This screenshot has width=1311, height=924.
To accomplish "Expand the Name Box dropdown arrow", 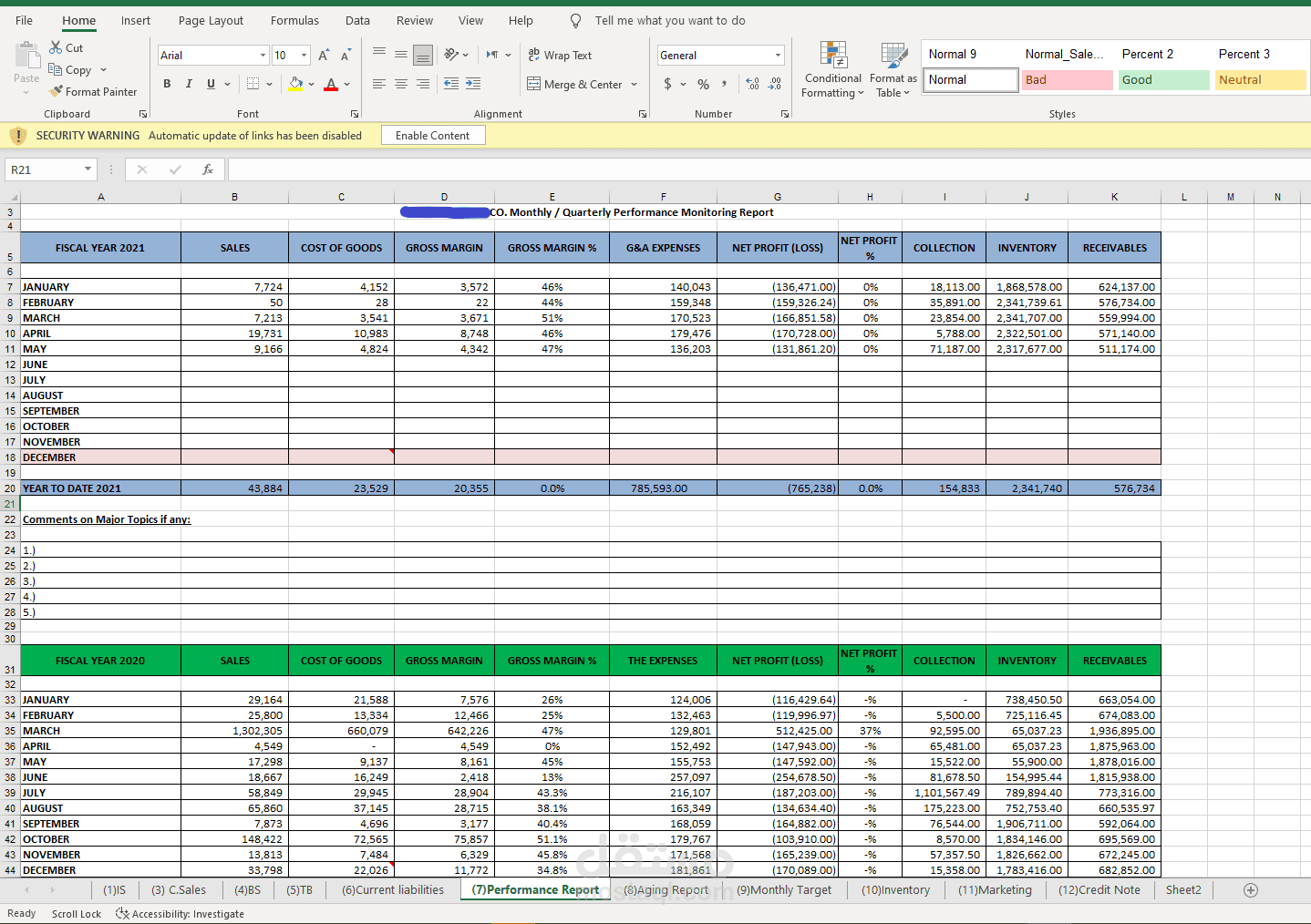I will click(x=88, y=169).
